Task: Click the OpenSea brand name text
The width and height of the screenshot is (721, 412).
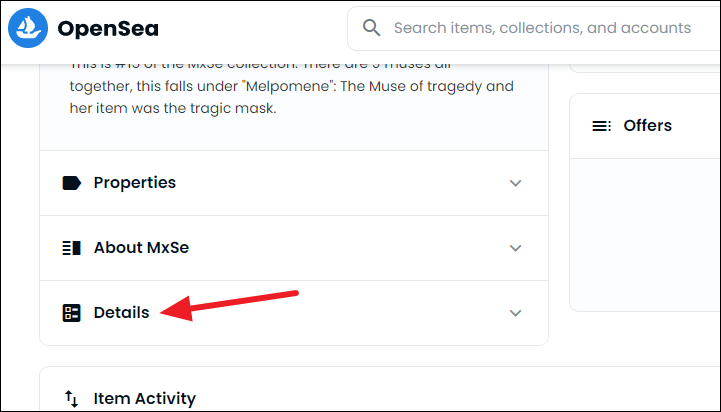Action: [108, 28]
